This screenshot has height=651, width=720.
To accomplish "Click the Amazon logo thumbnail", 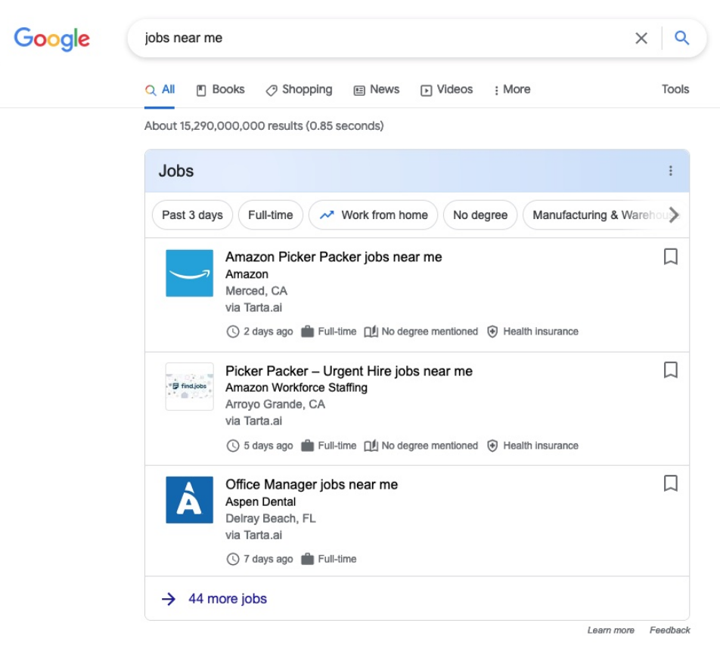I will (x=189, y=273).
